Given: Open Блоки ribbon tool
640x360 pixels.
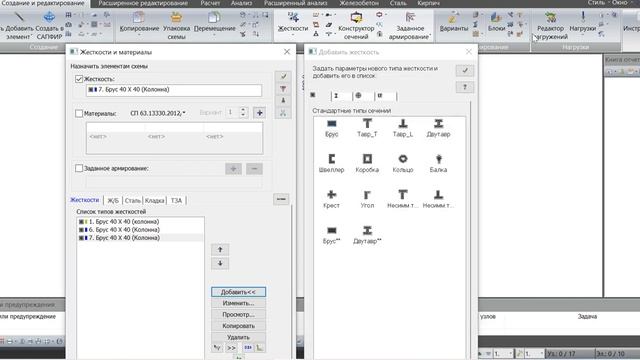Looking at the screenshot, I should coord(496,22).
